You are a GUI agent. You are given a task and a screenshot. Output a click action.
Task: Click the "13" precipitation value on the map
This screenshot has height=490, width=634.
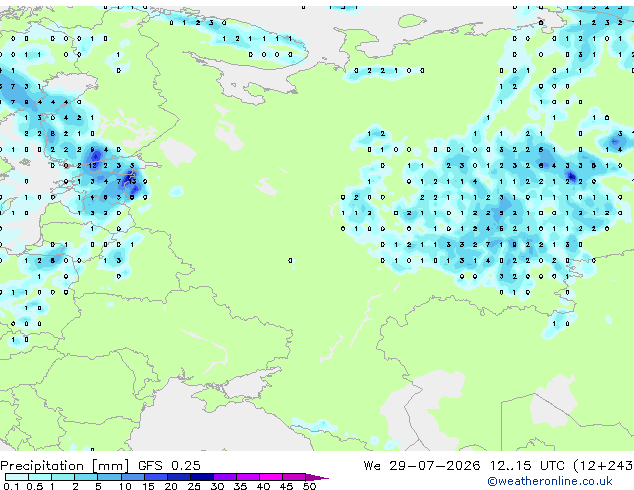tap(132, 182)
